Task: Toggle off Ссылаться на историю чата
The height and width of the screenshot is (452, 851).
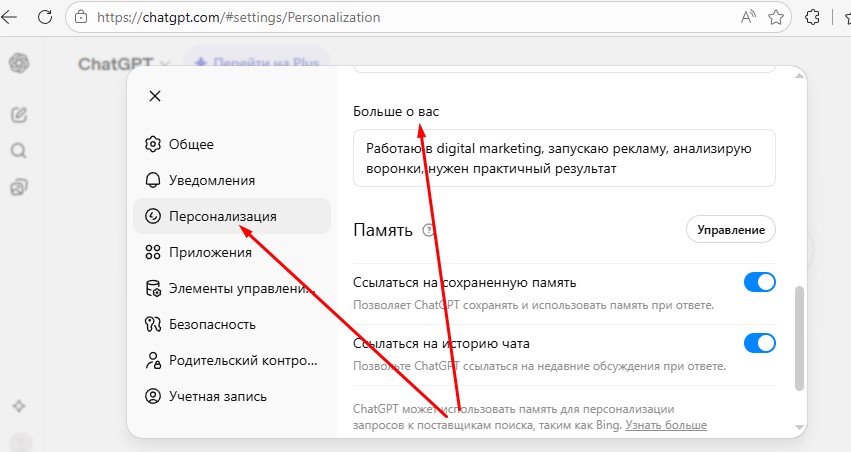Action: tap(759, 343)
